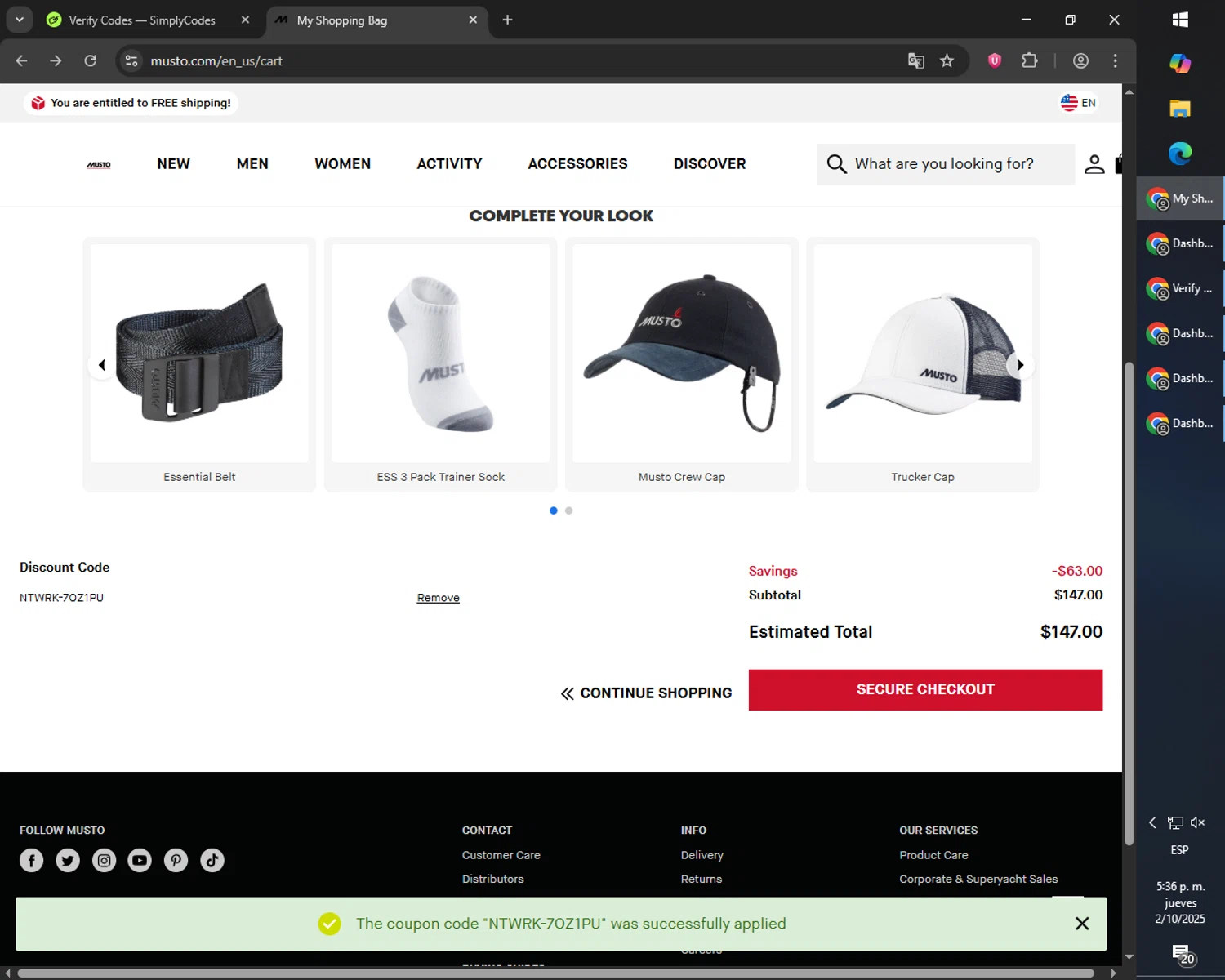Screen dimensions: 1225x980
Task: Open Chrome profile avatar icon
Action: point(1080,60)
